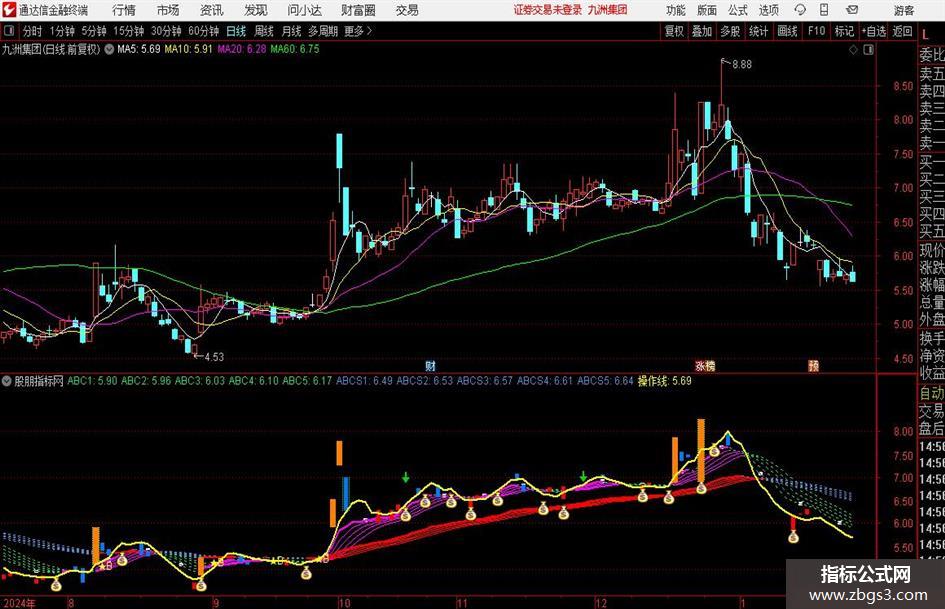Viewport: 945px width, 609px height.
Task: Switch to 15分钟 period
Action: (x=128, y=31)
